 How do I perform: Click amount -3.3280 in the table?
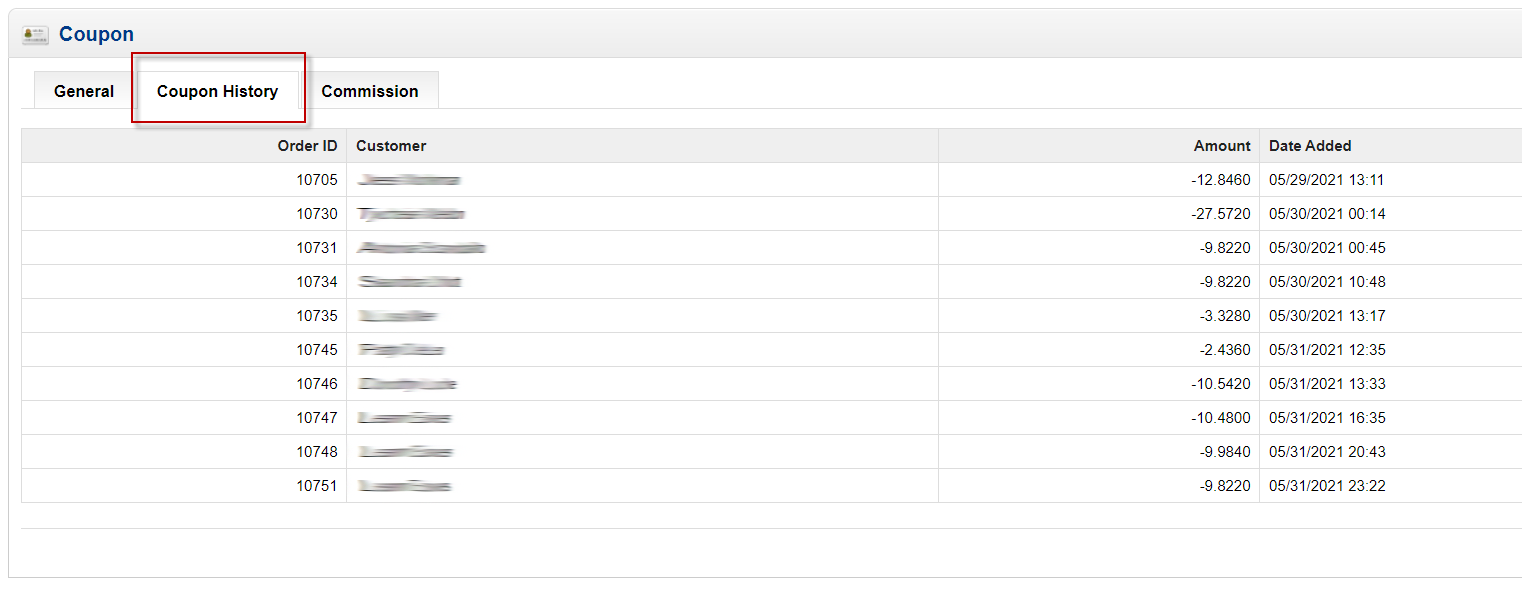1225,316
